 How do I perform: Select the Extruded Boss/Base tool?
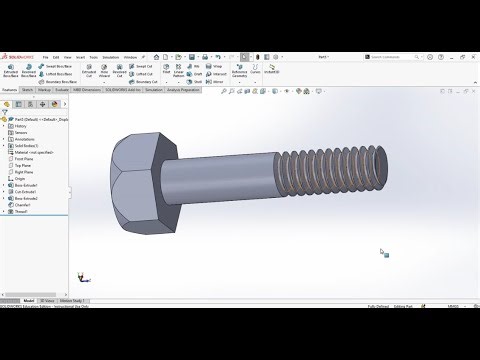[11, 71]
